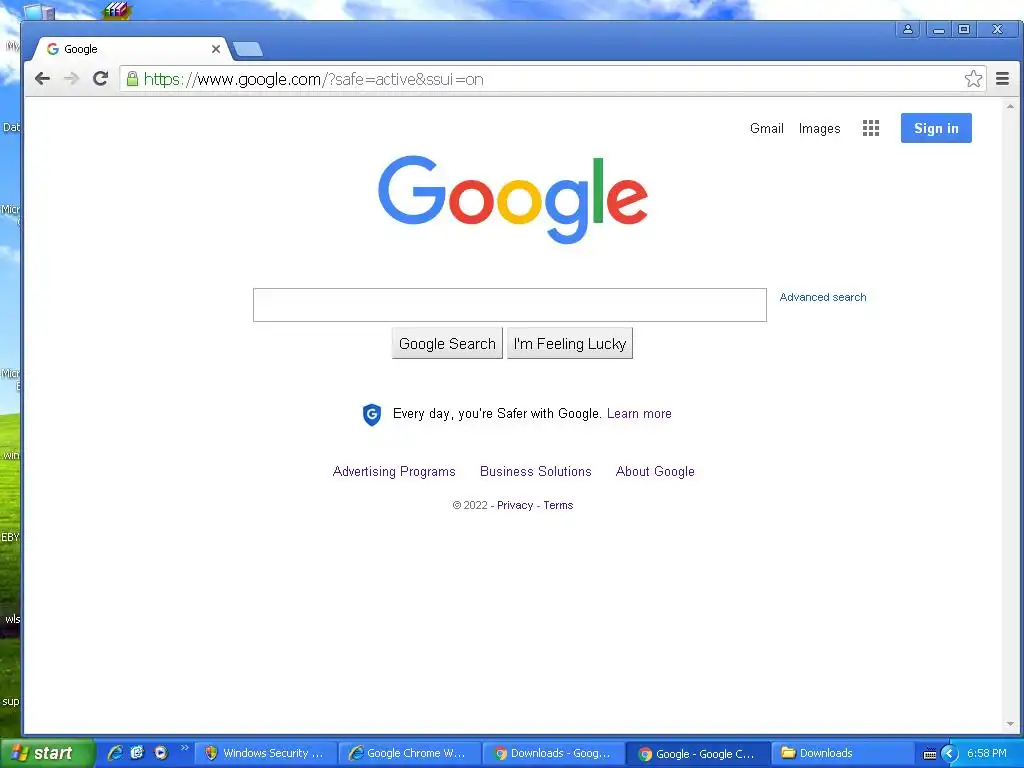This screenshot has width=1024, height=768.
Task: Click the WinRAR desktop icon behind Chrome
Action: [x=118, y=10]
